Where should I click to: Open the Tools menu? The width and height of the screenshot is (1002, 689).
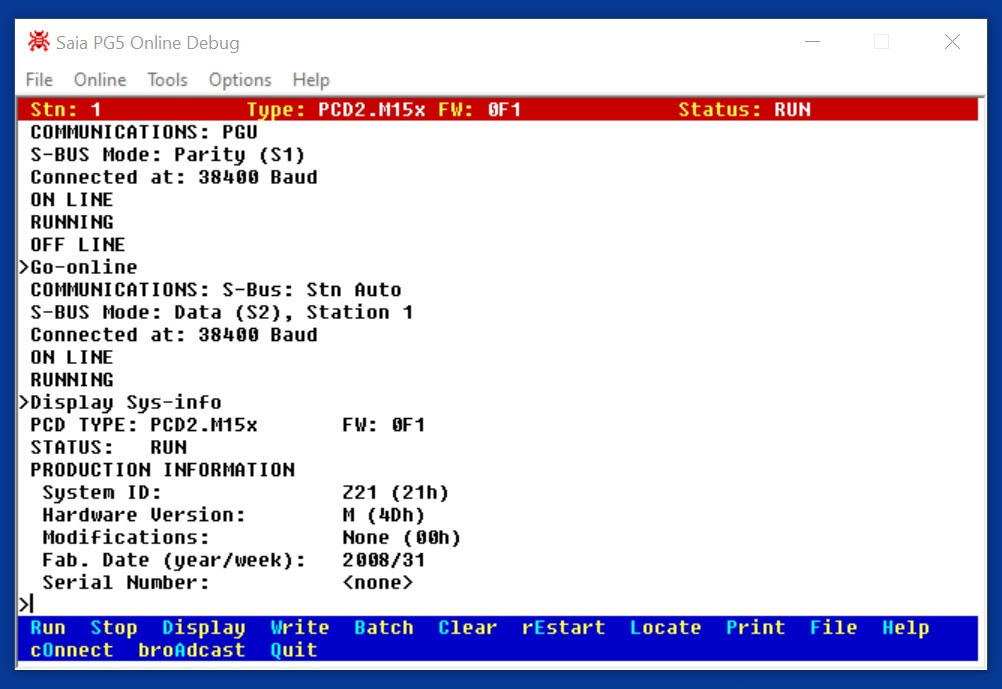click(167, 80)
